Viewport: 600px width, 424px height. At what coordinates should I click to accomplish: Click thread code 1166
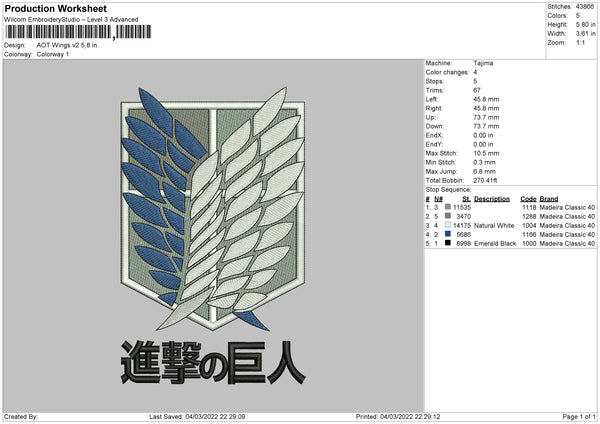[529, 235]
